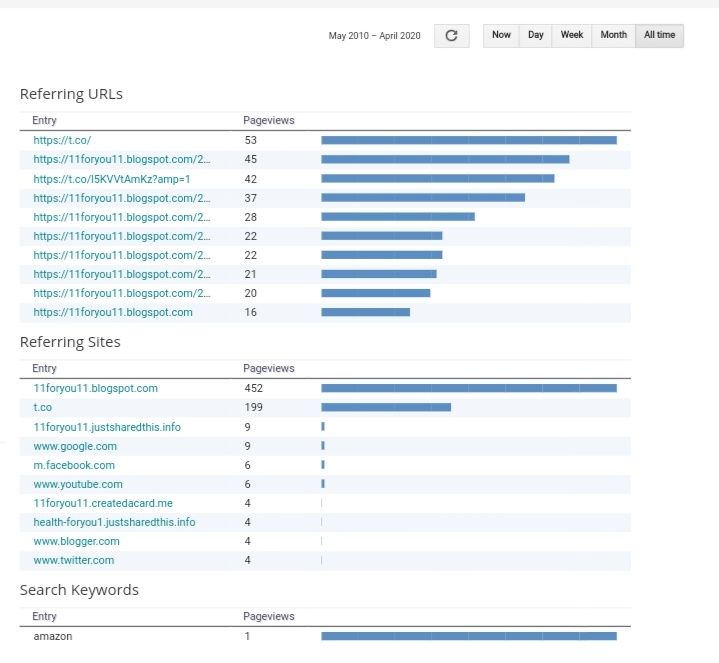Open the https://t.co/ referring URL

(62, 140)
